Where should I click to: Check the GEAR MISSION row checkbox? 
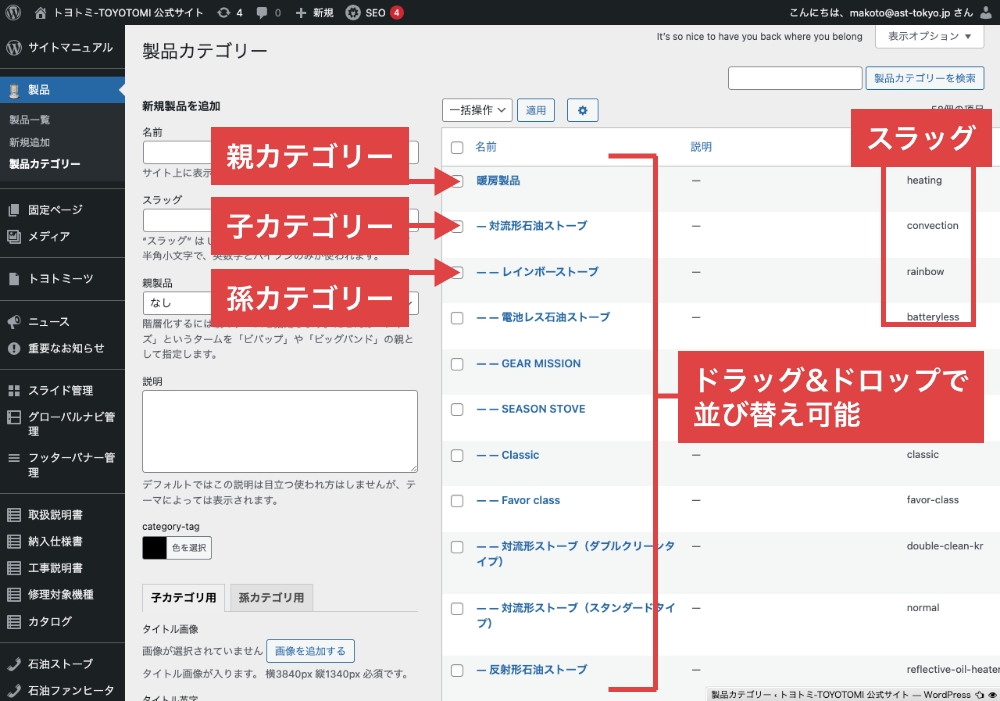(x=457, y=364)
